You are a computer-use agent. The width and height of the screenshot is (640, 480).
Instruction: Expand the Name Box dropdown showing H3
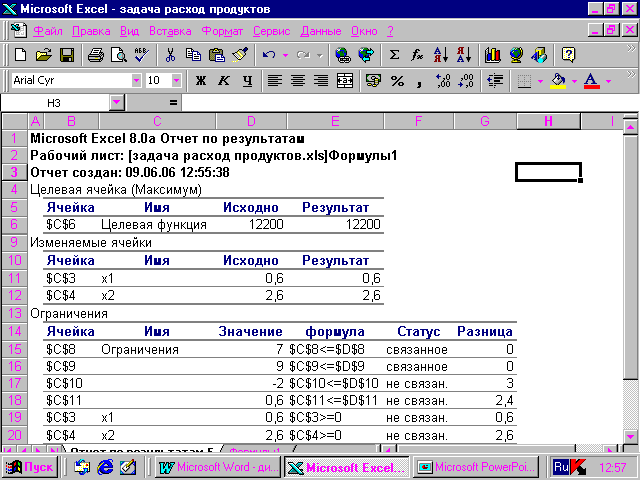(116, 102)
